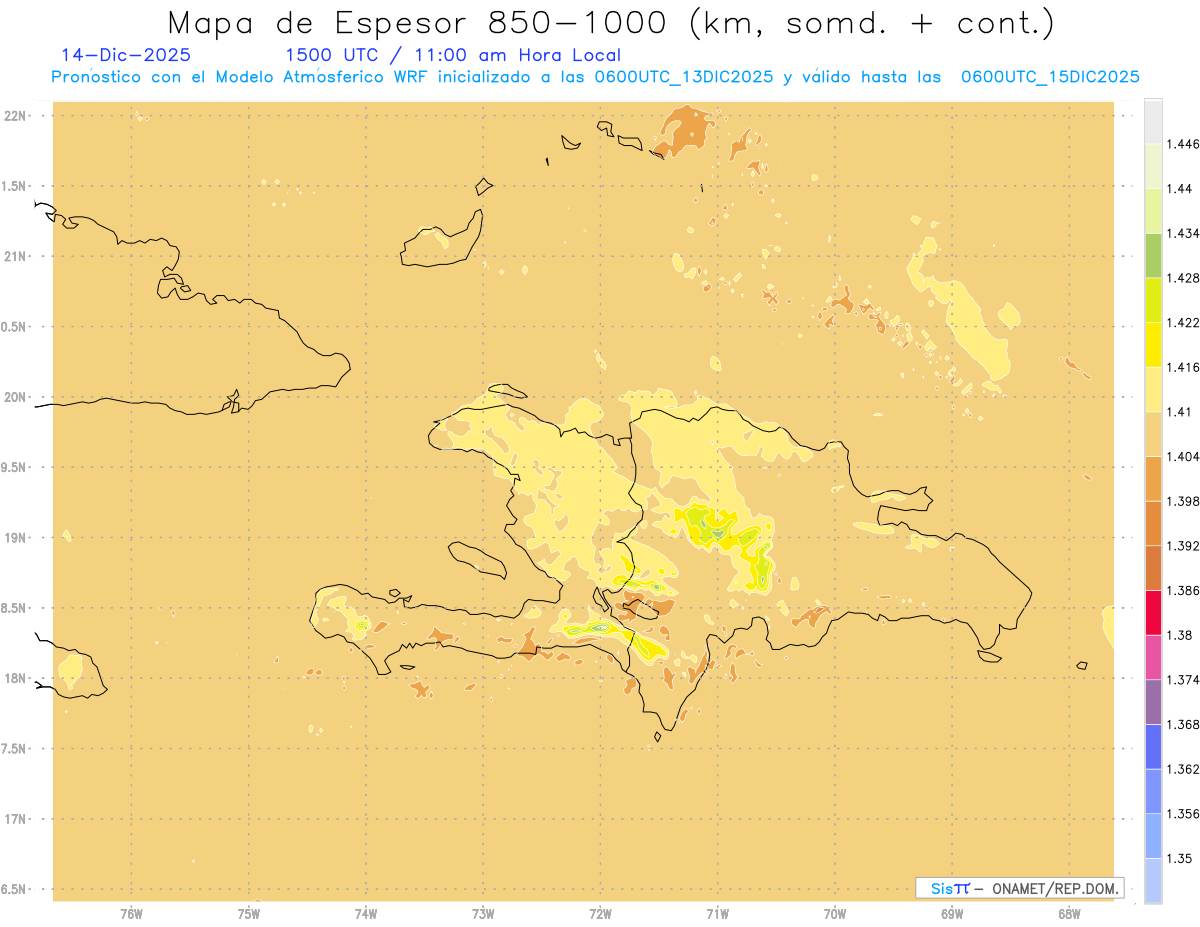Click the "1.356" color bar value

pyautogui.click(x=1183, y=814)
